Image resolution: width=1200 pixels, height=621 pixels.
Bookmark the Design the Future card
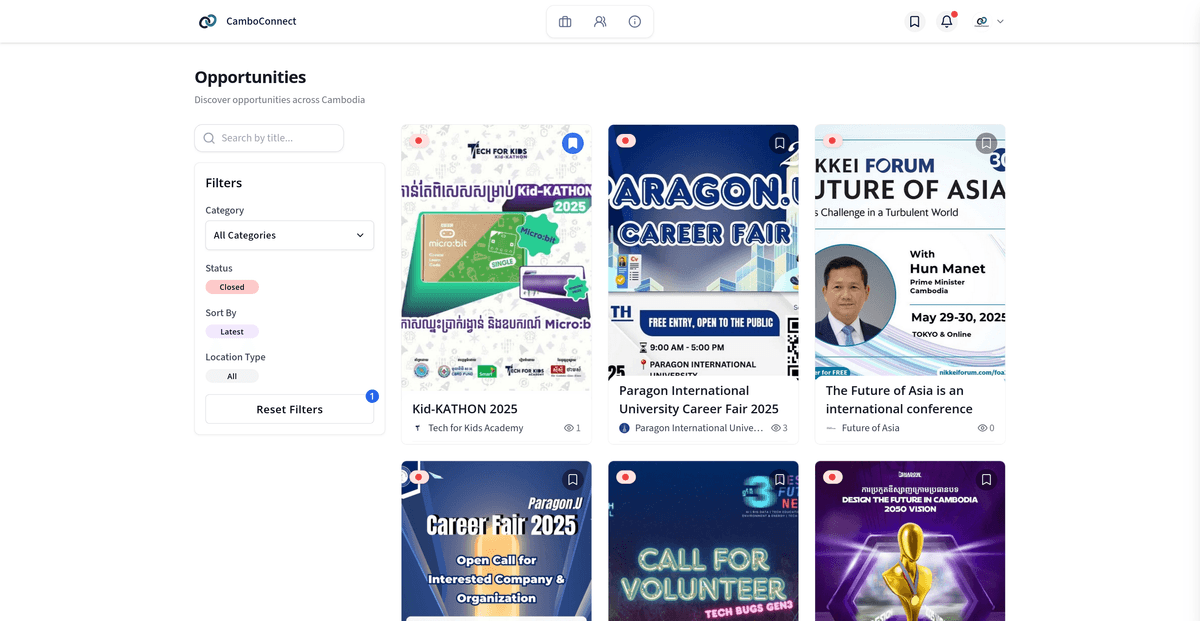986,479
